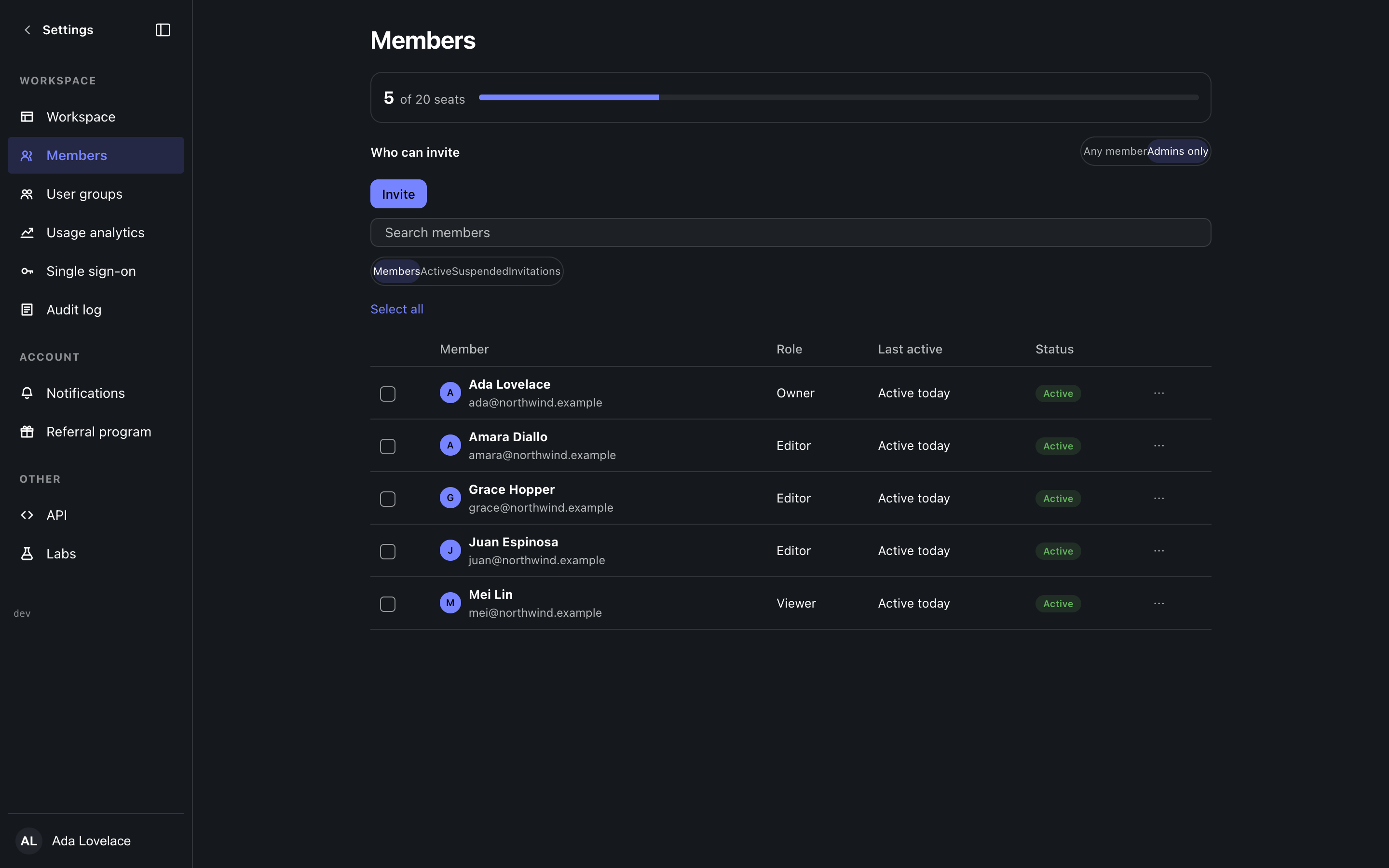Click Juan Espinosa's J avatar
Image resolution: width=1389 pixels, height=868 pixels.
click(x=450, y=551)
